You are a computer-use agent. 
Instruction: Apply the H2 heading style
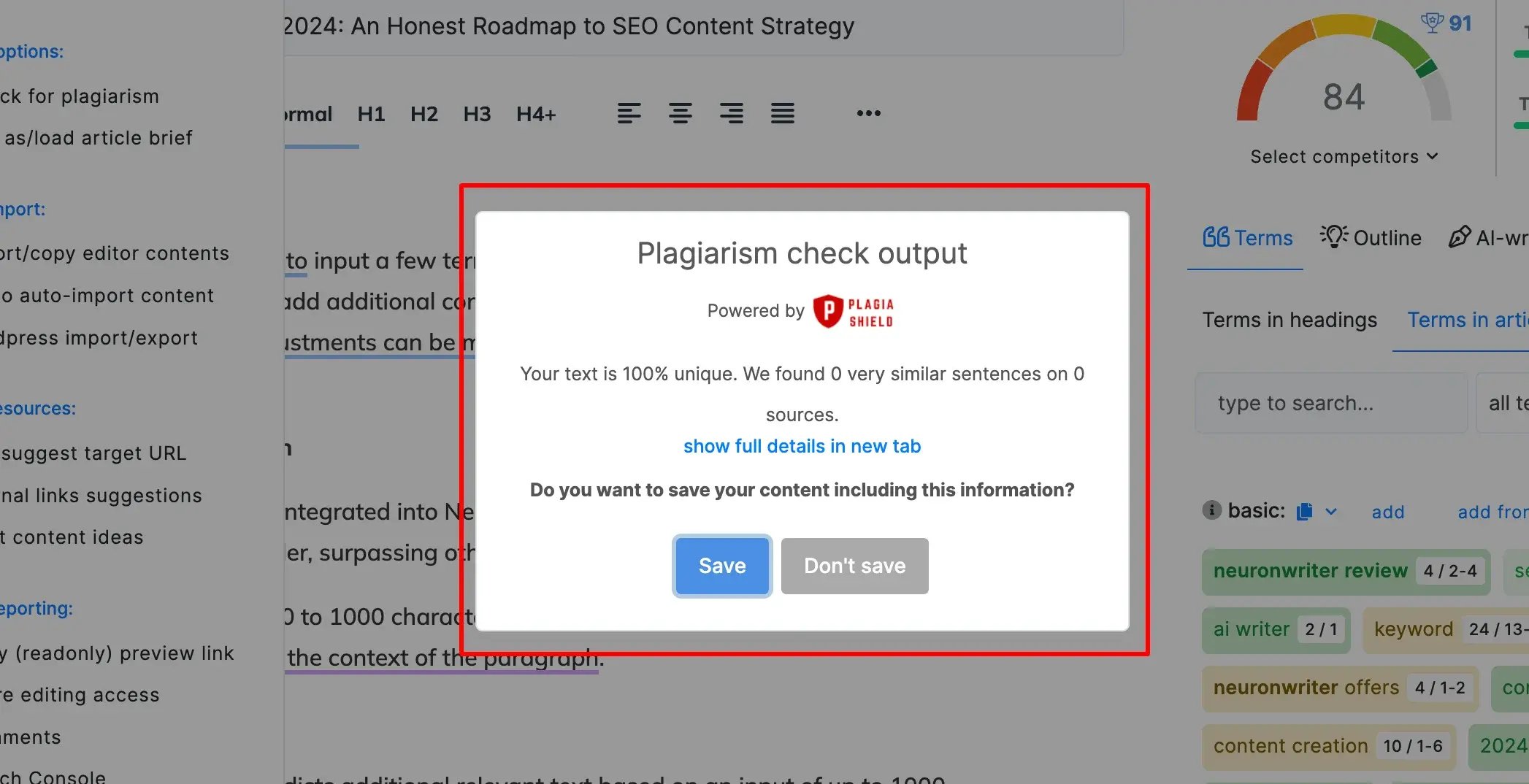coord(424,114)
